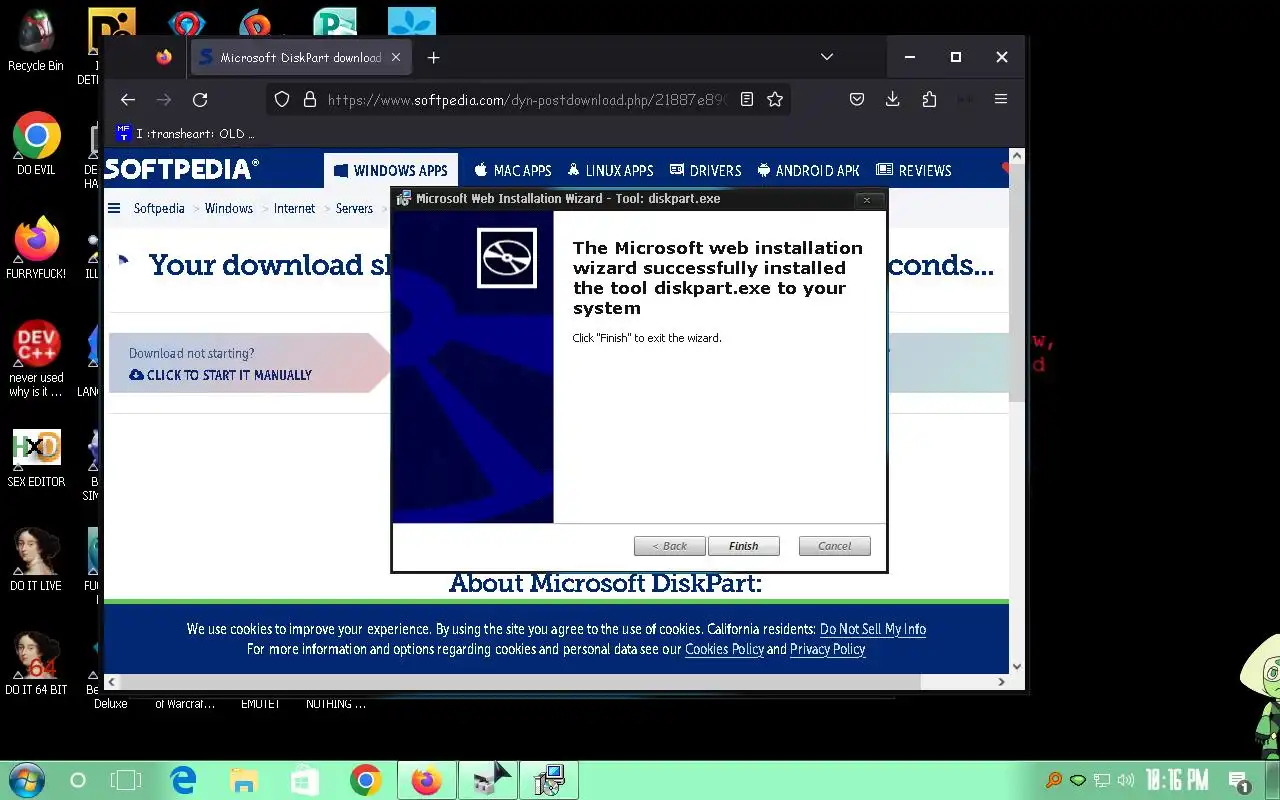Click to start it manually link

(221, 375)
